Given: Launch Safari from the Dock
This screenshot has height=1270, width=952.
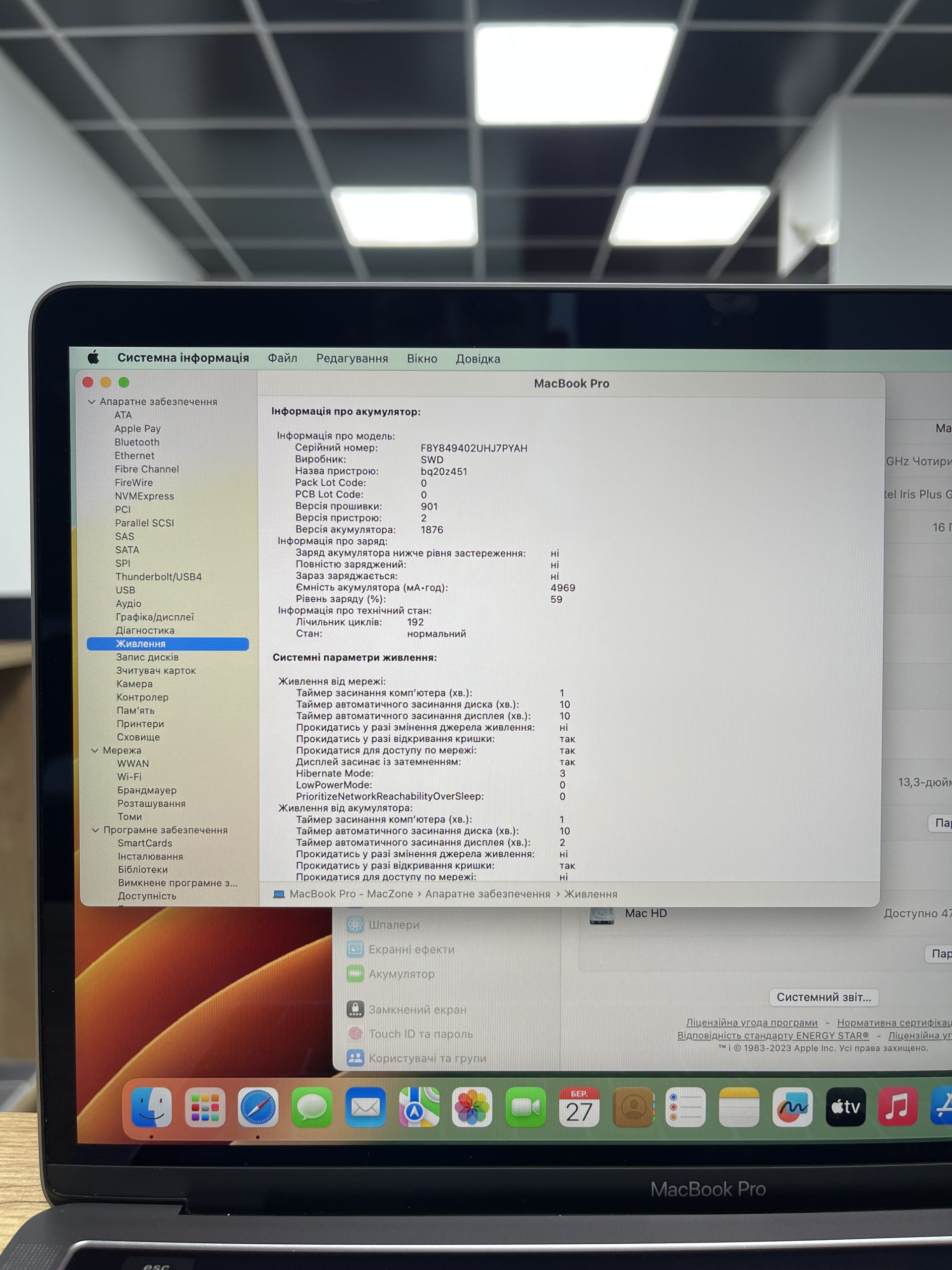Looking at the screenshot, I should (x=258, y=1106).
